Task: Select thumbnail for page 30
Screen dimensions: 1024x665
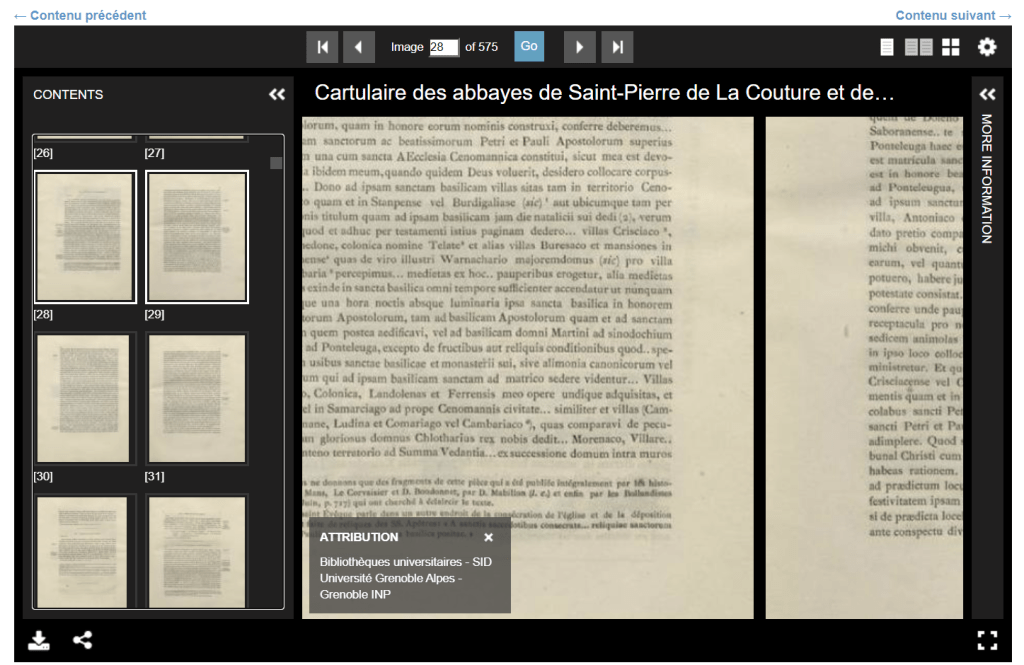Action: (x=85, y=398)
